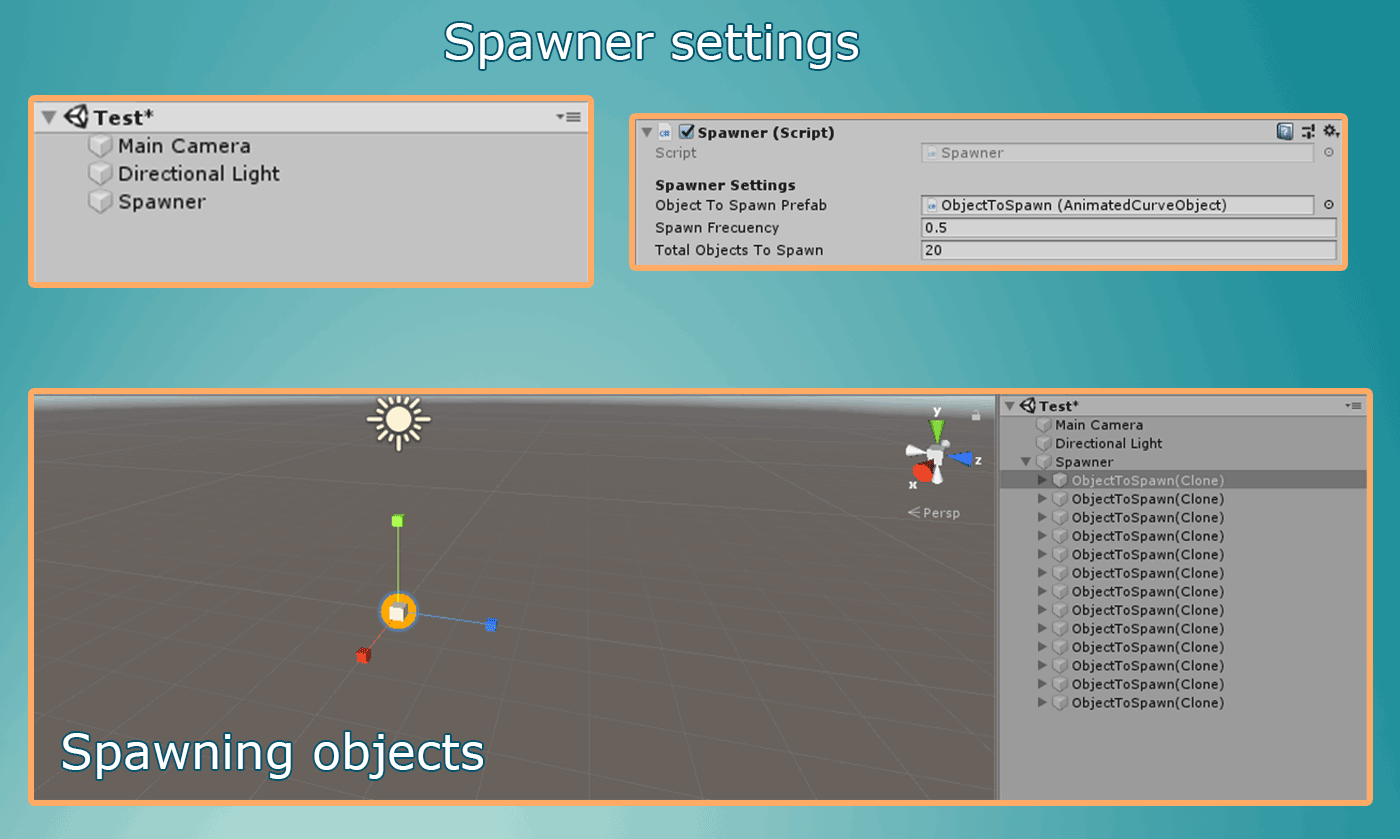Open scene options menu in clone-free hierarchy
The height and width of the screenshot is (839, 1400).
coord(569,117)
